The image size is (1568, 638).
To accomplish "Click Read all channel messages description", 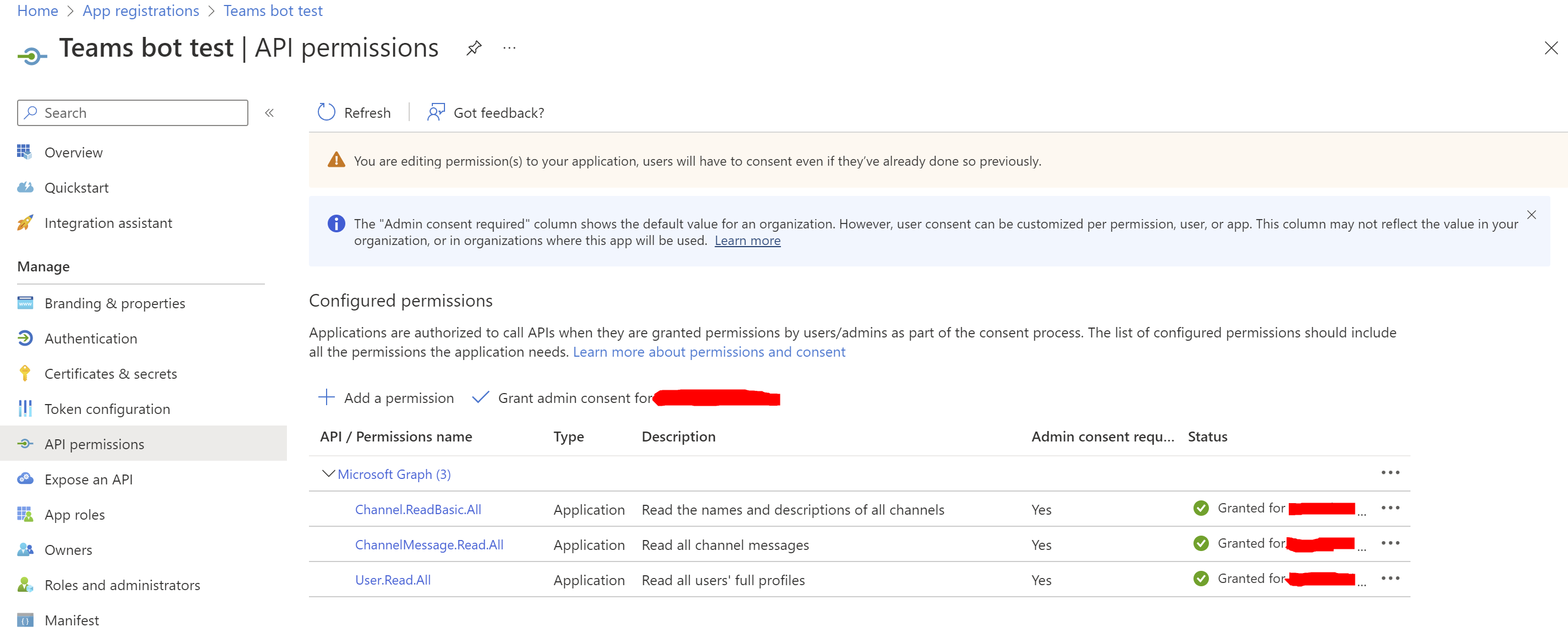I will (x=725, y=546).
